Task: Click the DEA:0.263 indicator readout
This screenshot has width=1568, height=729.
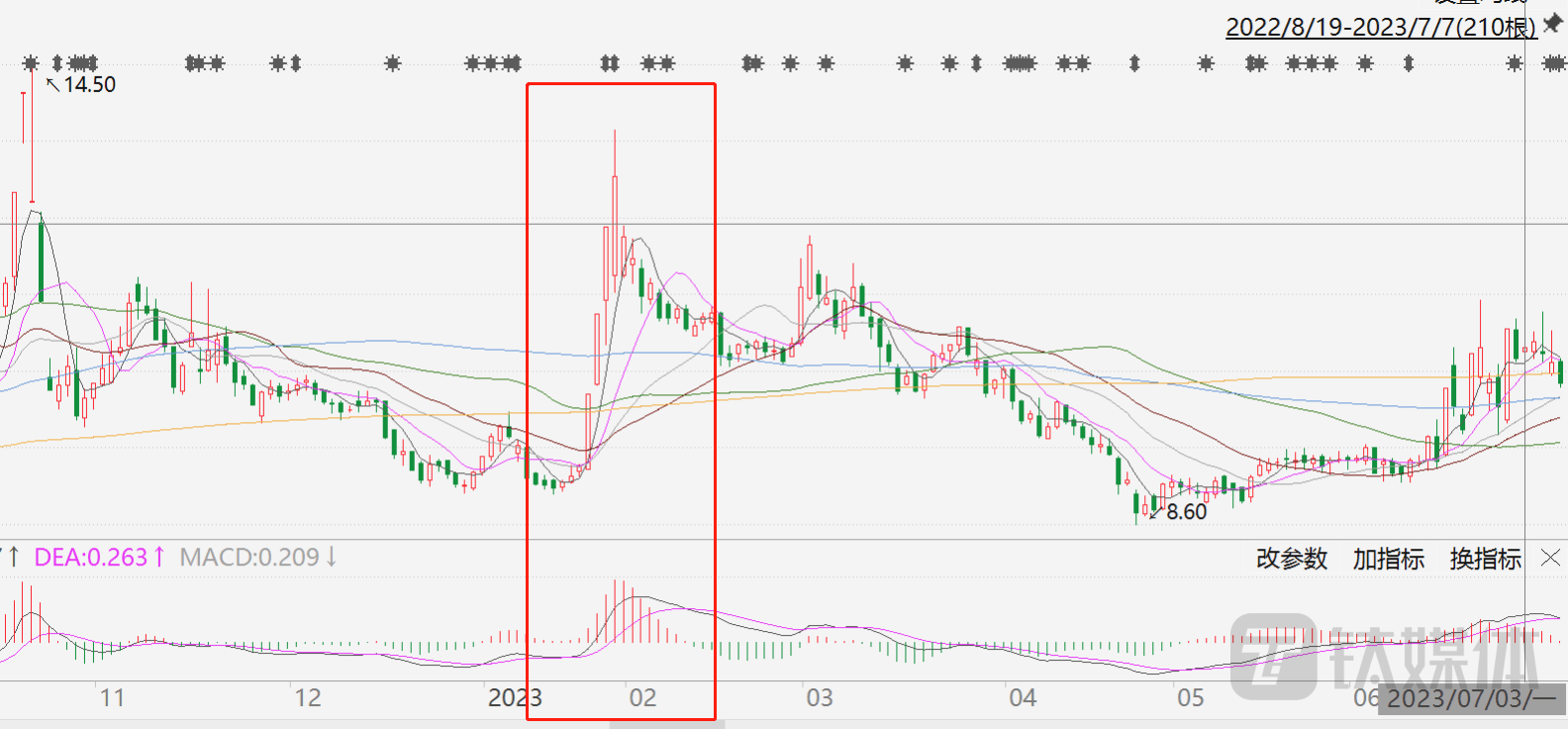Action: (91, 558)
